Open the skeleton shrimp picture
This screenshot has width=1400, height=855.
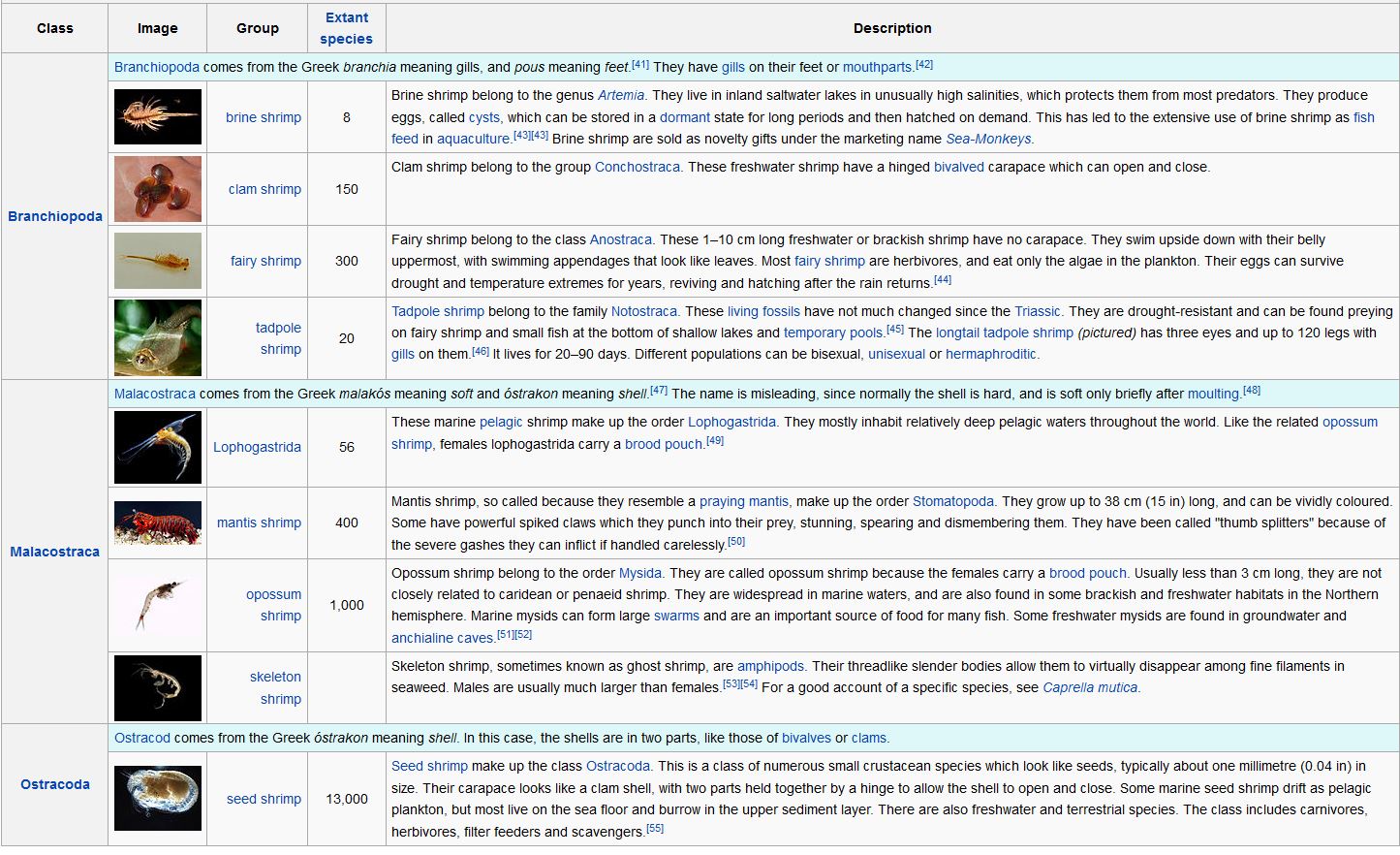157,687
